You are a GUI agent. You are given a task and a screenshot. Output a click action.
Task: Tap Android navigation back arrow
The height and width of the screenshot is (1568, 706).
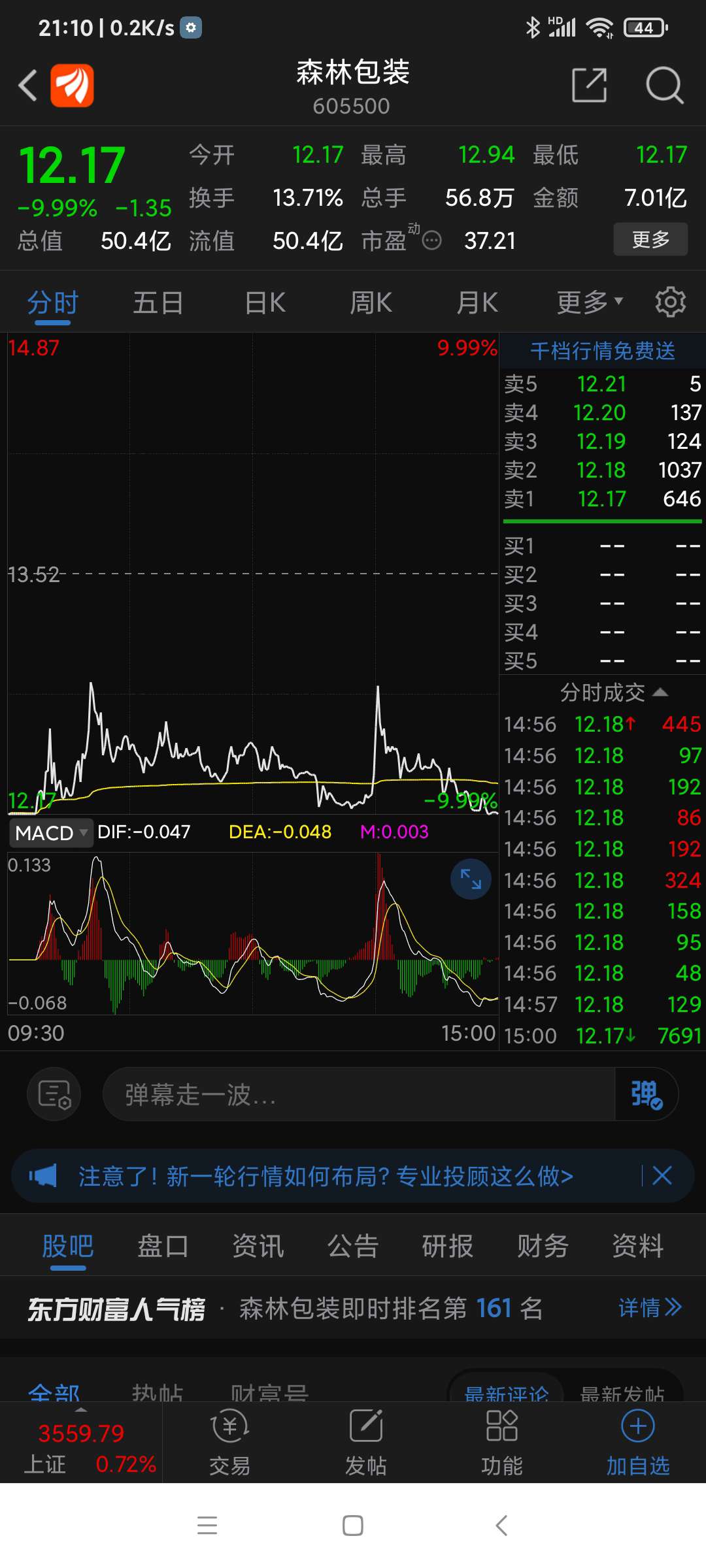pyautogui.click(x=501, y=1526)
